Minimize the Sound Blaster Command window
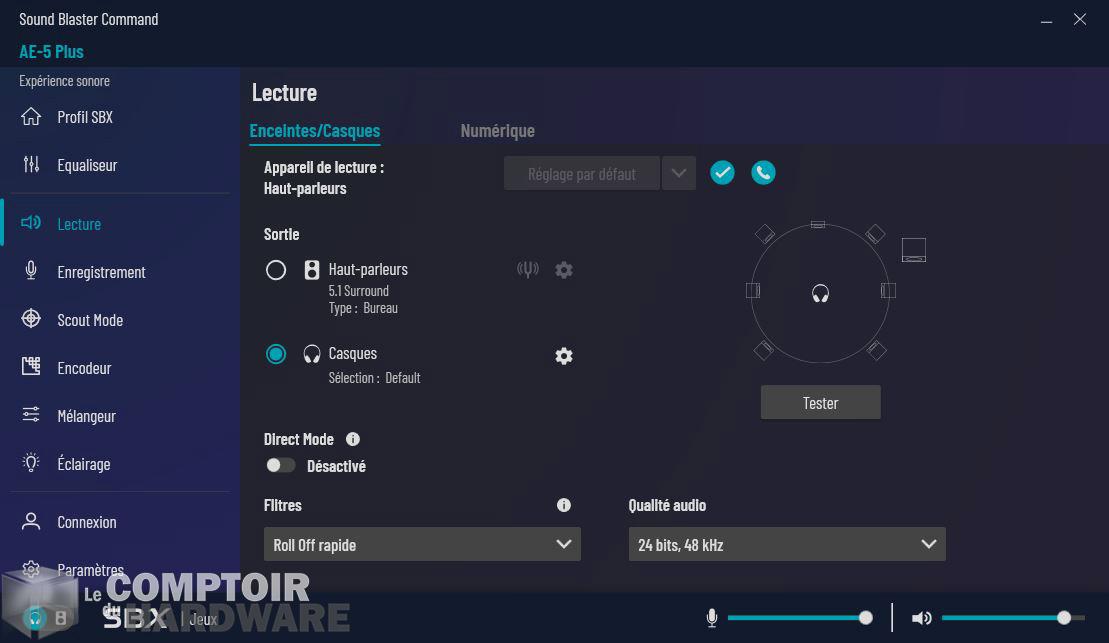Image resolution: width=1109 pixels, height=643 pixels. pos(1046,20)
